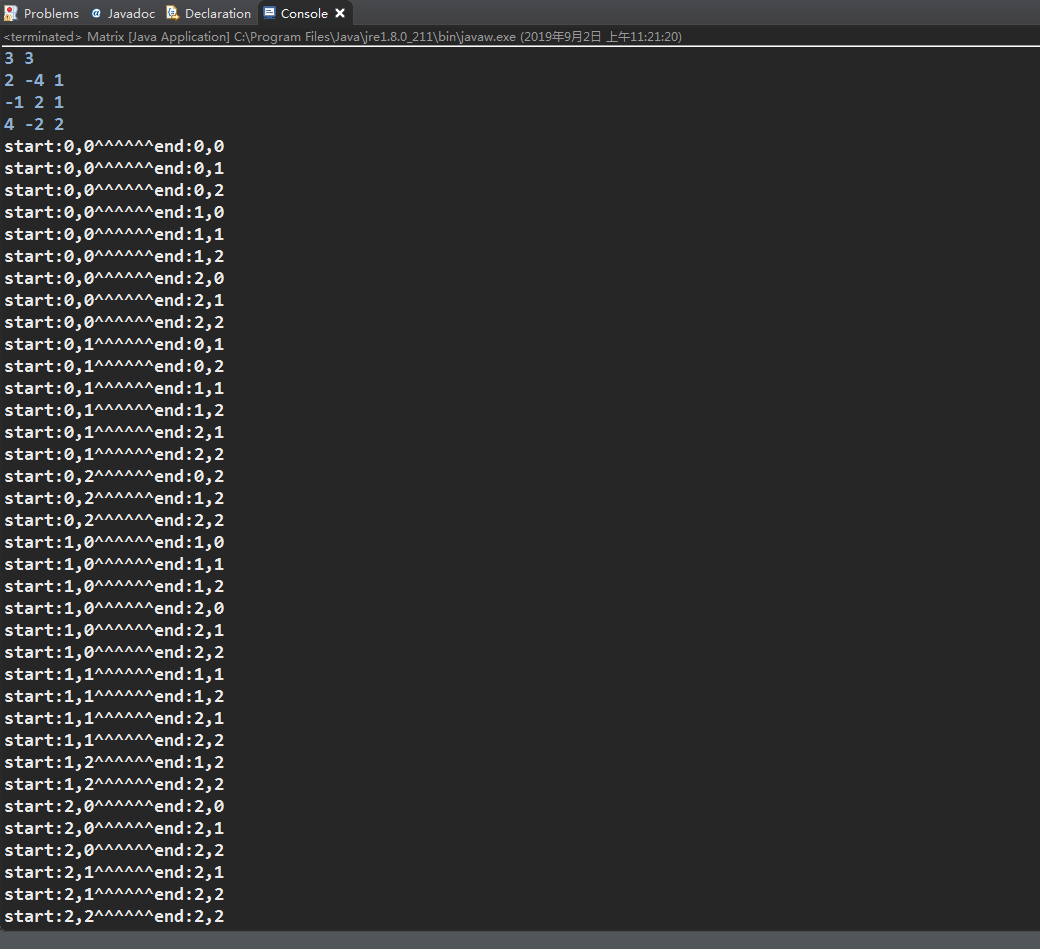Open the Javadoc tab
Viewport: 1040px width, 949px height.
pyautogui.click(x=123, y=13)
